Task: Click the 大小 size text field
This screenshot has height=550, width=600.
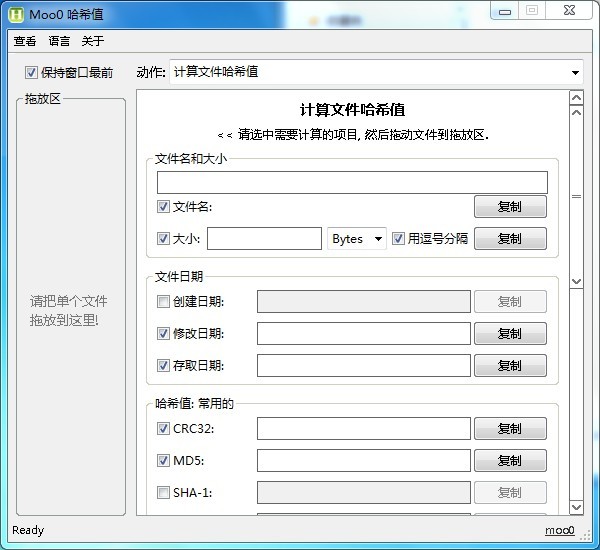Action: [x=263, y=239]
